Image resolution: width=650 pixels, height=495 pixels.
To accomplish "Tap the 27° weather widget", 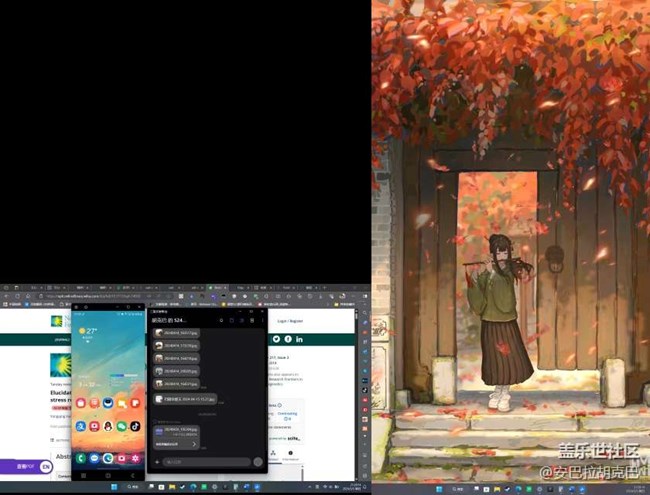I will click(90, 331).
